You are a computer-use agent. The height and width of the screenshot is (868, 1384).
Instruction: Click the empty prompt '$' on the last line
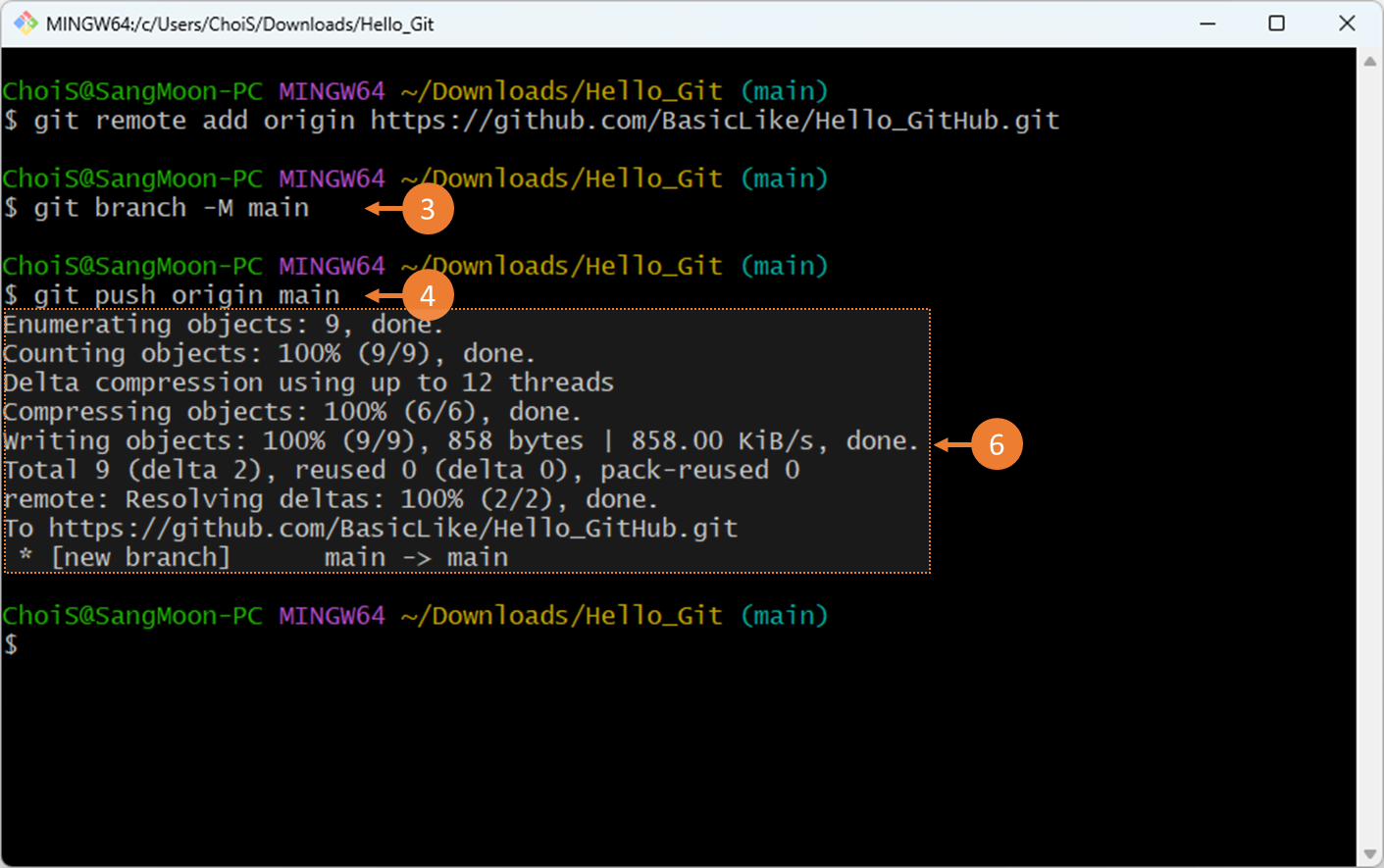(11, 644)
